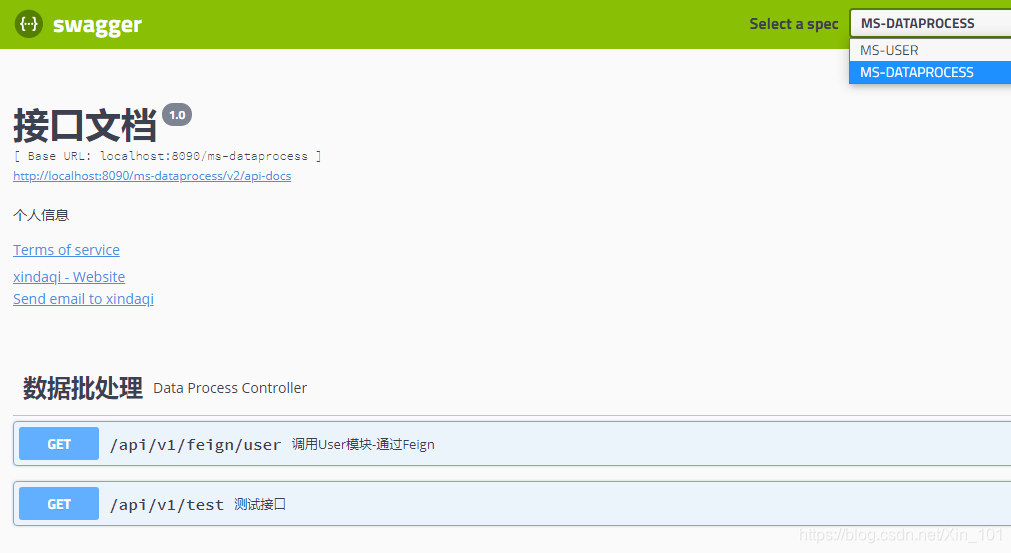Viewport: 1011px width, 553px height.
Task: Click Send email to xindaqi
Action: pos(83,299)
